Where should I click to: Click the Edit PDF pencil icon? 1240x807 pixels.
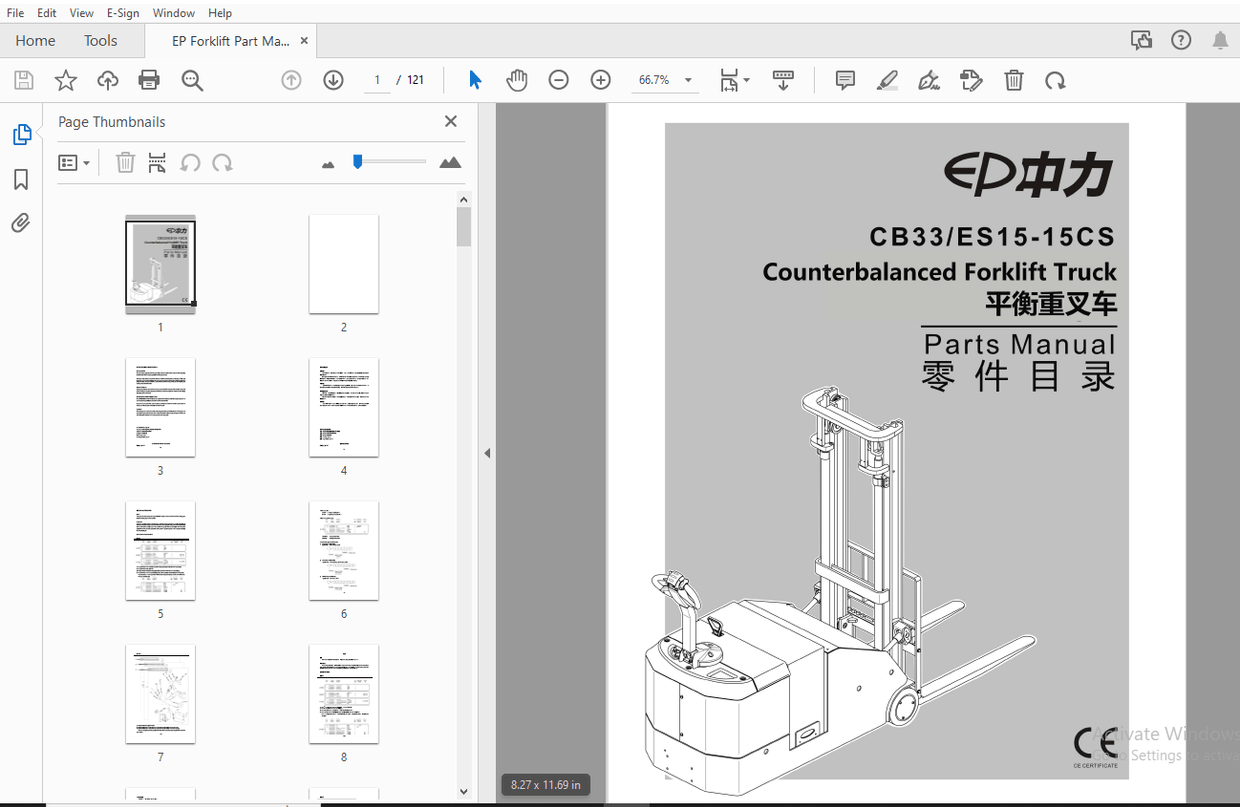[x=971, y=80]
